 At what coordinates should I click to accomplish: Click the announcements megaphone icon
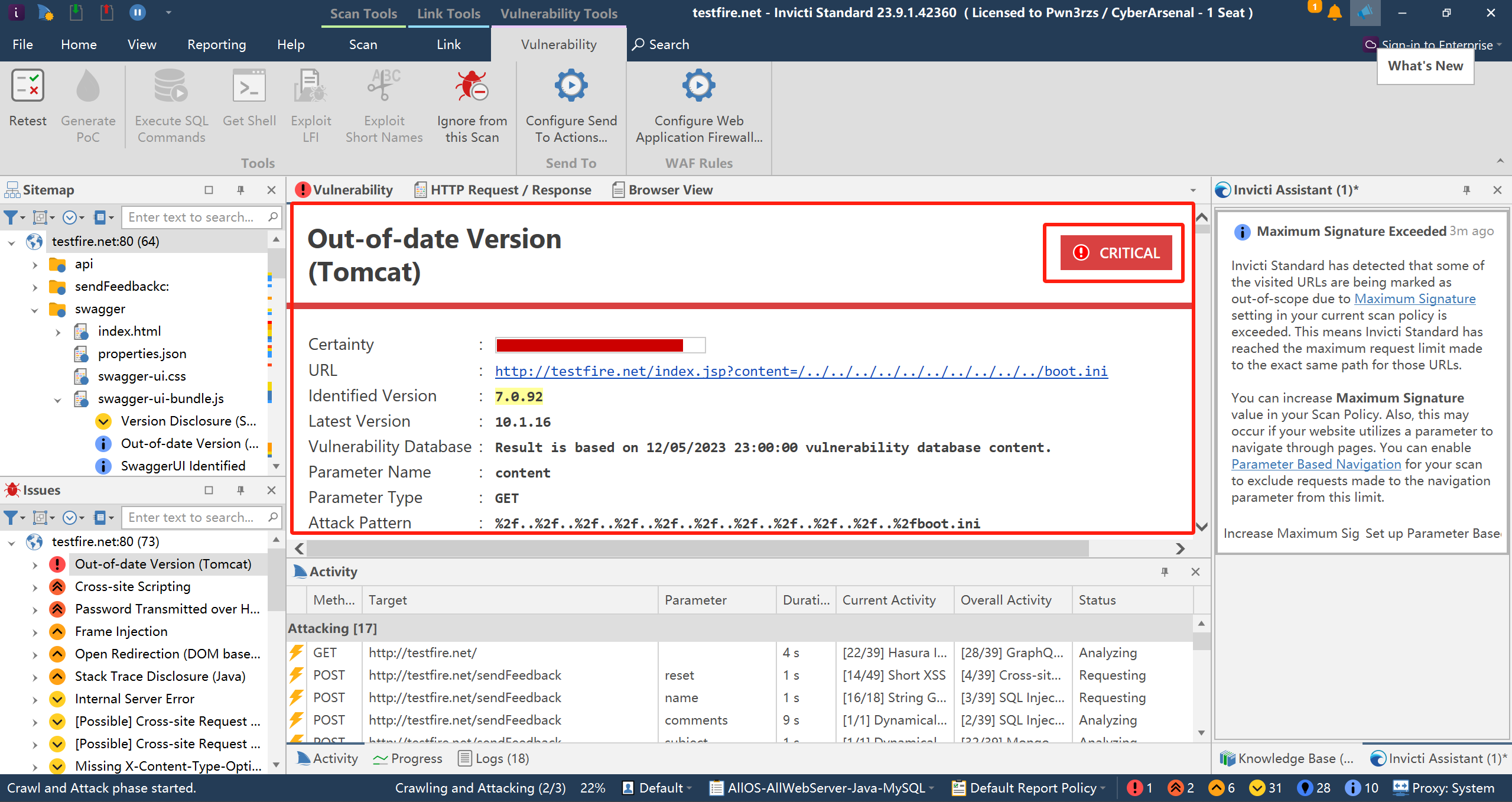[x=1365, y=12]
